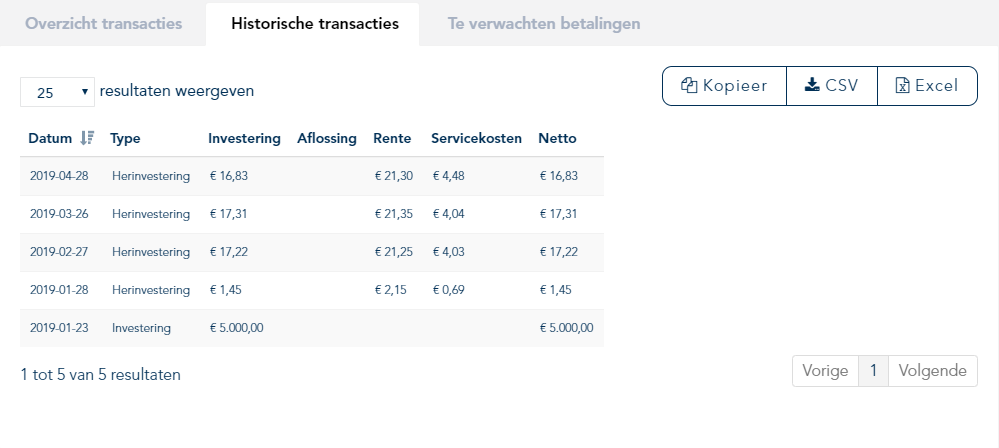Switch to Overzicht transacties tab
This screenshot has width=999, height=448.
(x=103, y=24)
